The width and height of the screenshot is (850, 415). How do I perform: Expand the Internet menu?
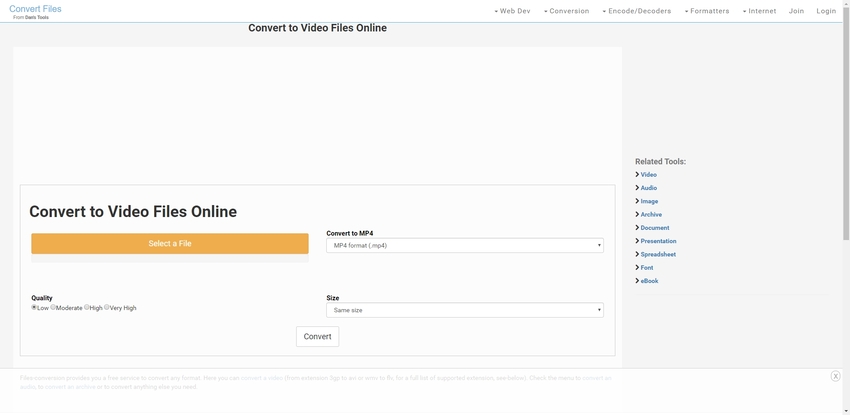click(x=759, y=11)
